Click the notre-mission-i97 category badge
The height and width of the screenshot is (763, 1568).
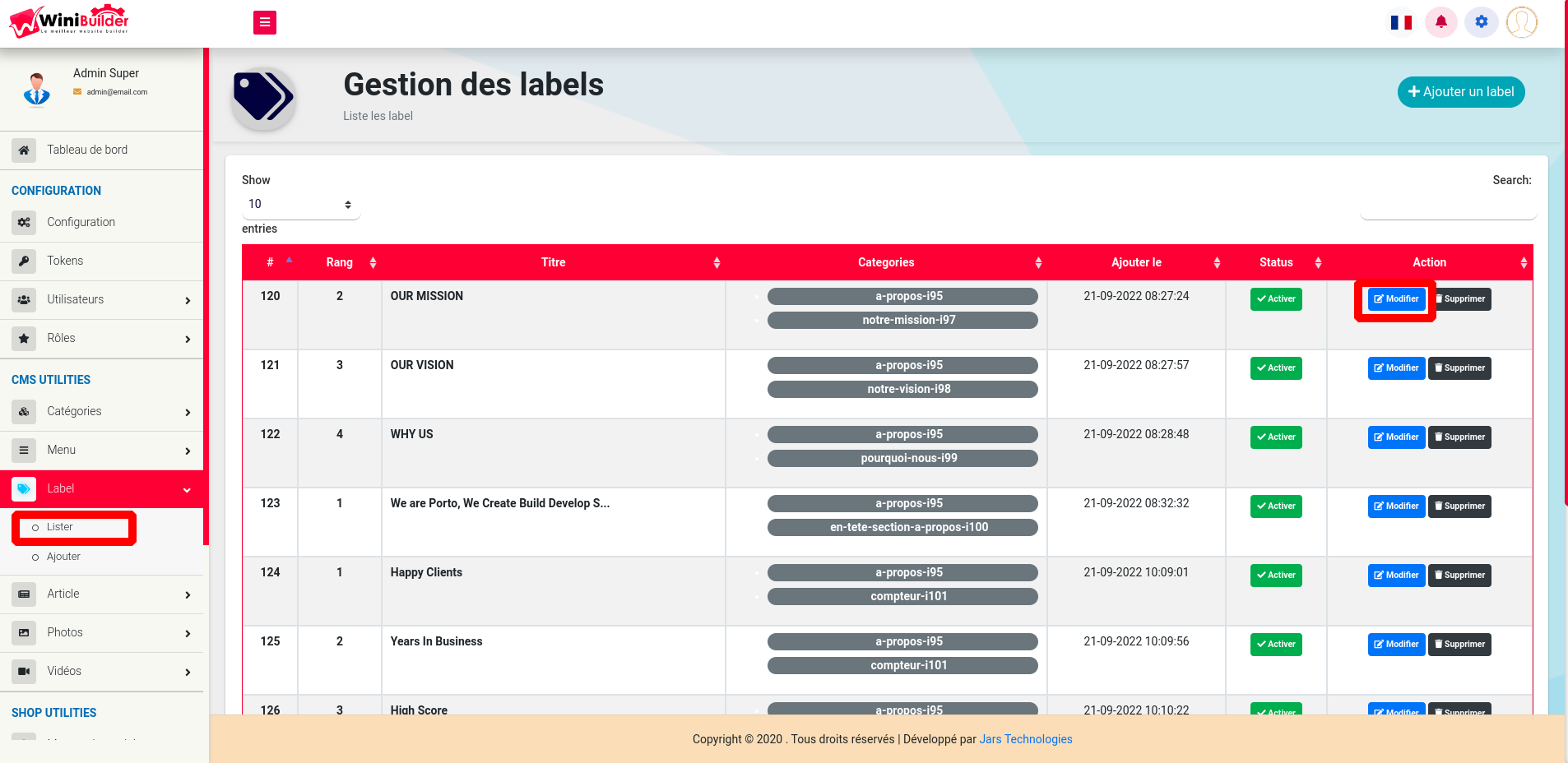pyautogui.click(x=902, y=321)
